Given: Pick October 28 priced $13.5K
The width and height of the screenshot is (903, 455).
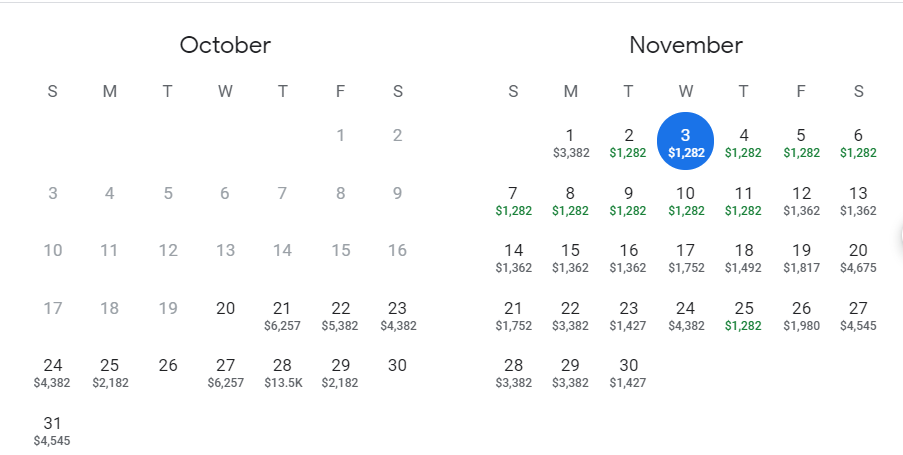Looking at the screenshot, I should click(283, 372).
